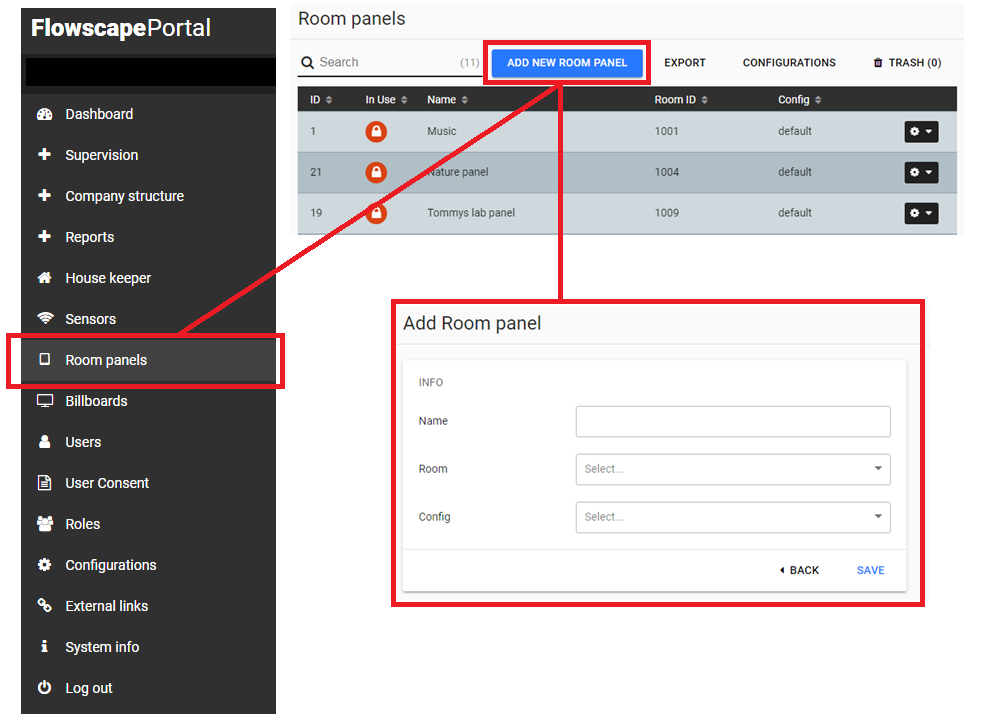Click the Sensors wifi icon

click(x=45, y=318)
